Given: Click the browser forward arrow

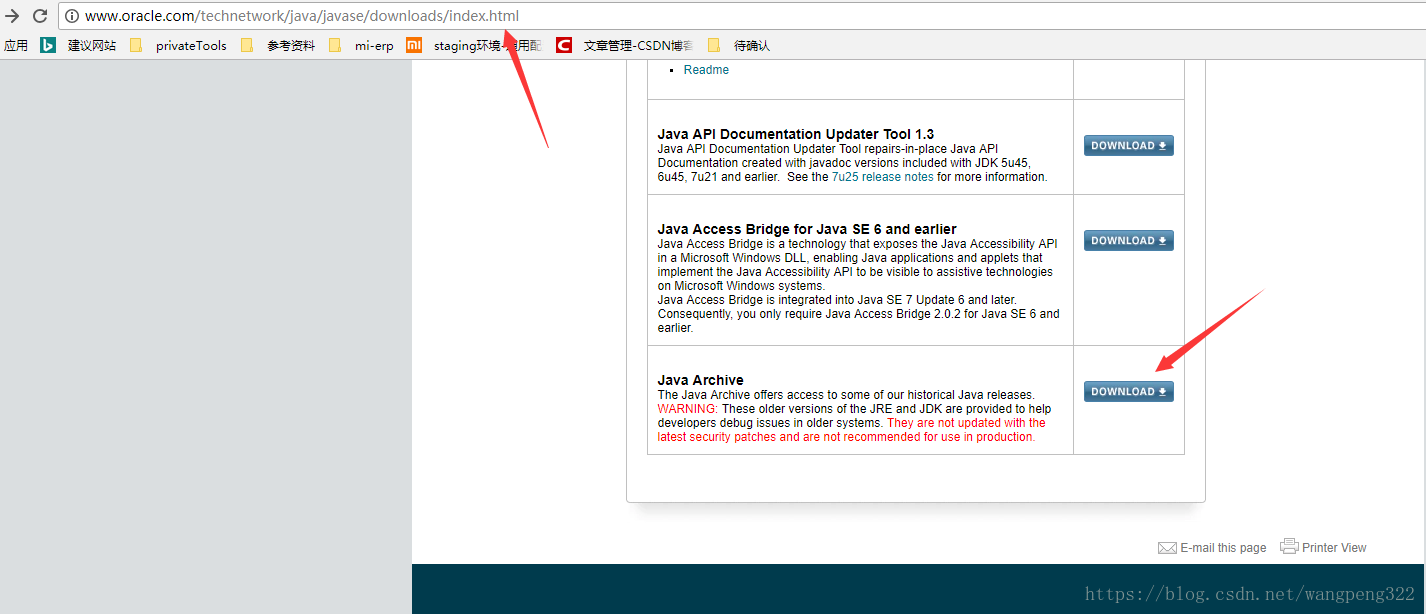Looking at the screenshot, I should [x=12, y=16].
